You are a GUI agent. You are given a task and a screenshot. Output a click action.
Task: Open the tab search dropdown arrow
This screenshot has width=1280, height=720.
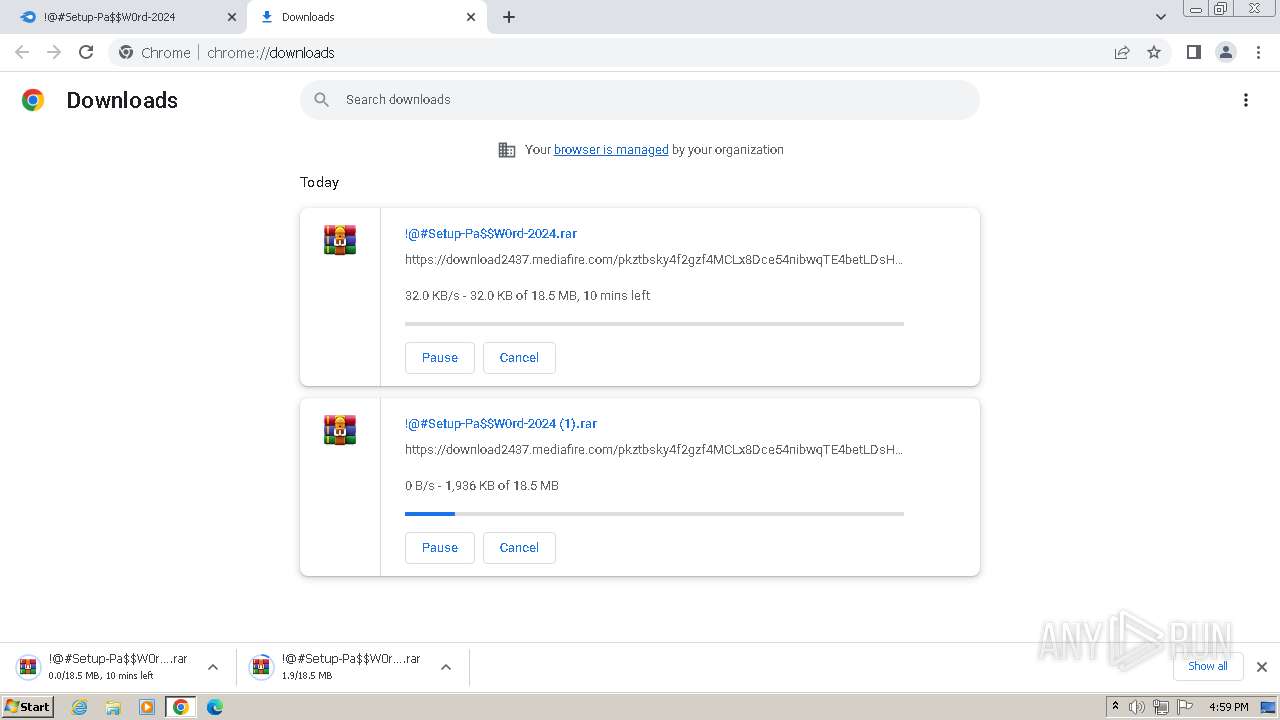click(x=1160, y=17)
